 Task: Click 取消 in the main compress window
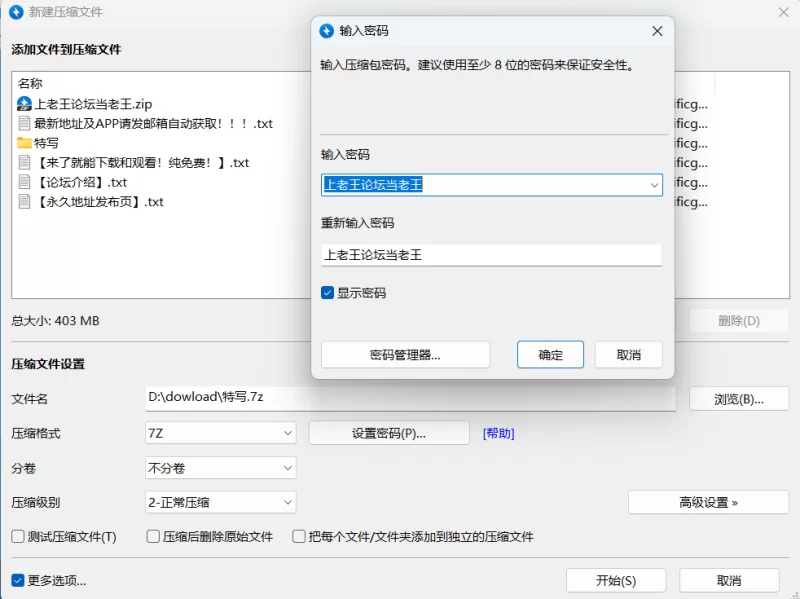729,581
